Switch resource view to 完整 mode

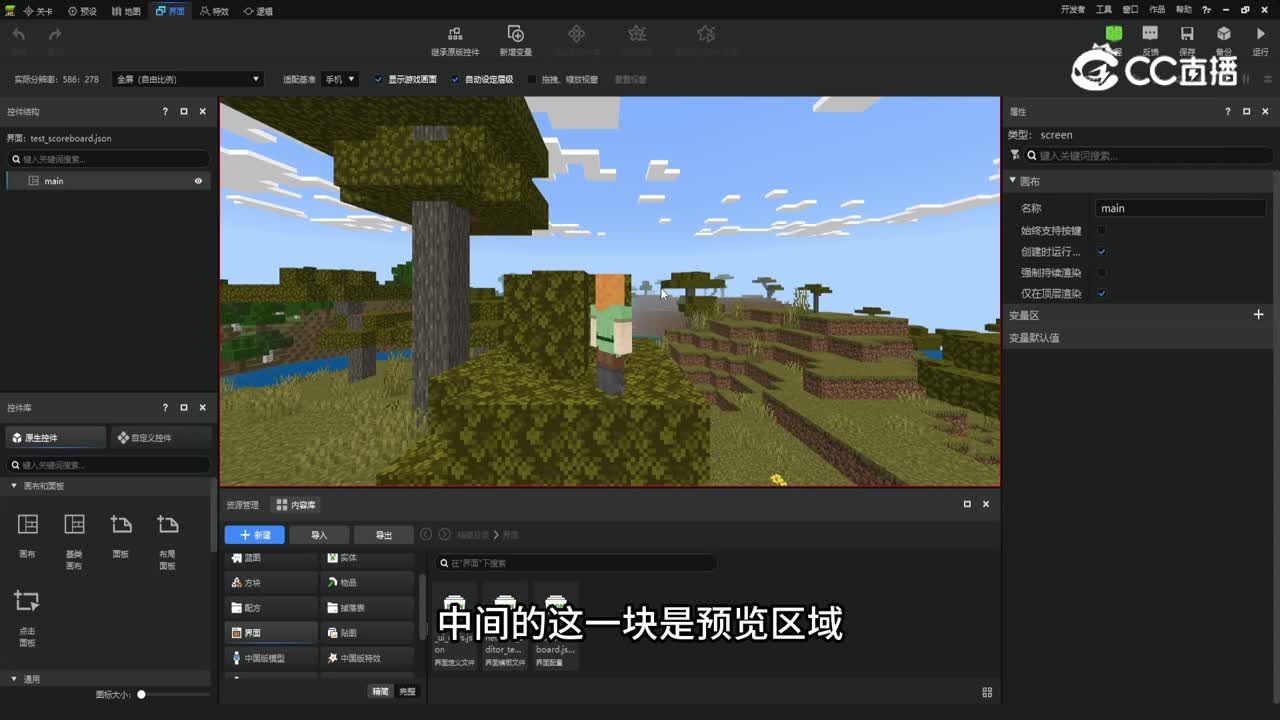pos(407,692)
